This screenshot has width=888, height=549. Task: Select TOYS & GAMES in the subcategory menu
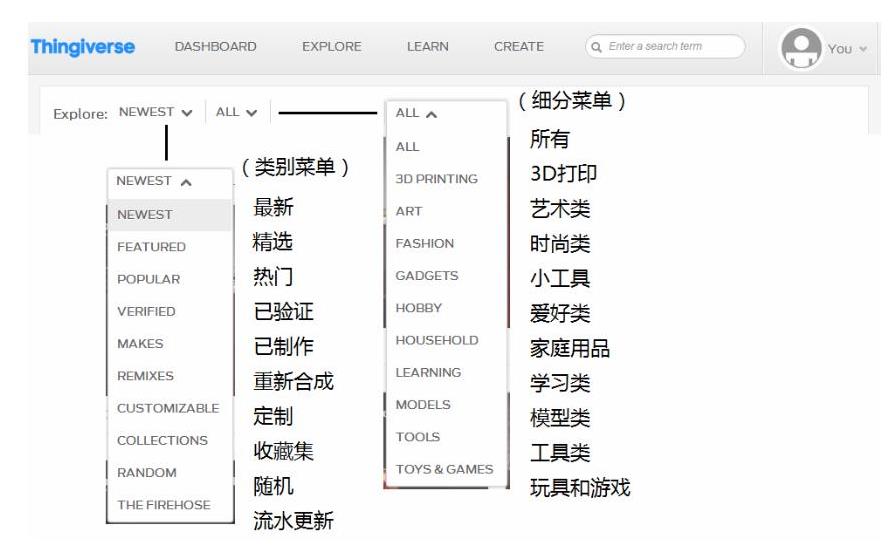444,470
